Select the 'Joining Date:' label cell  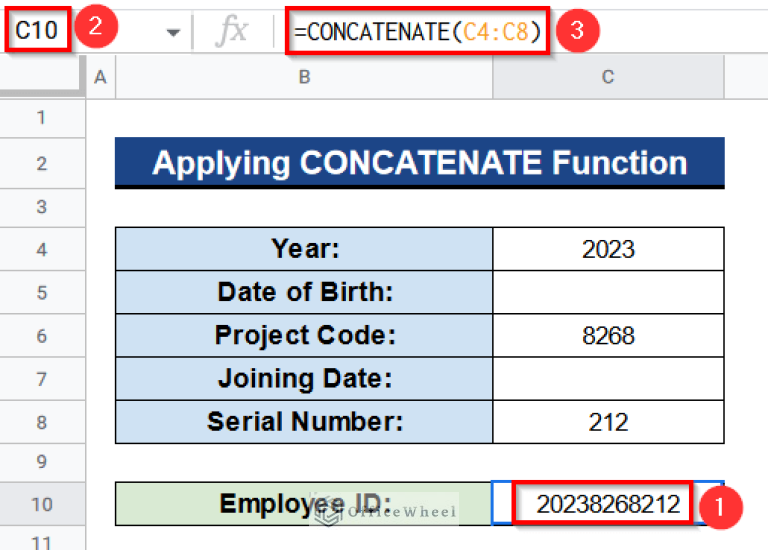pos(304,378)
